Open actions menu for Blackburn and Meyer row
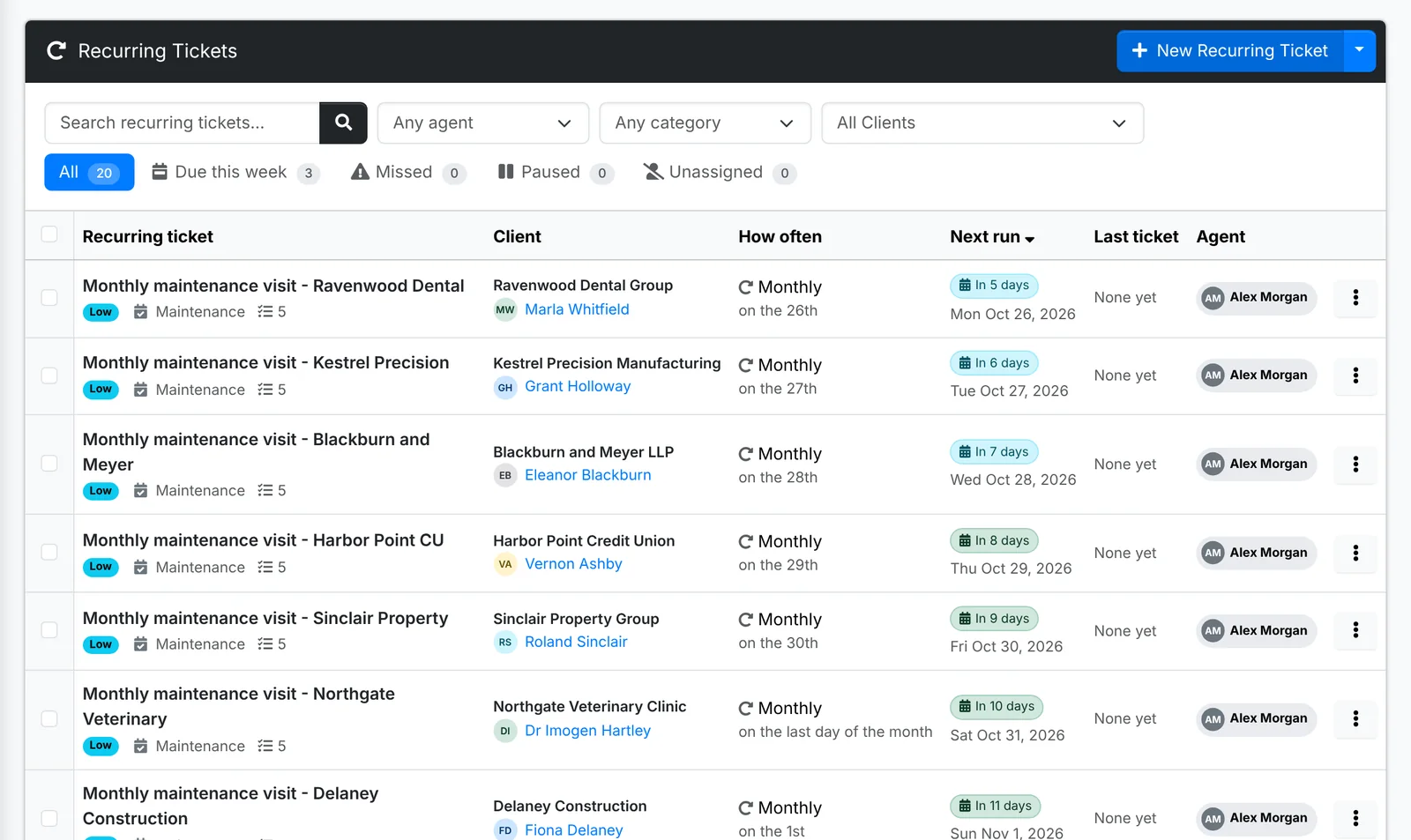This screenshot has width=1411, height=840. point(1355,464)
